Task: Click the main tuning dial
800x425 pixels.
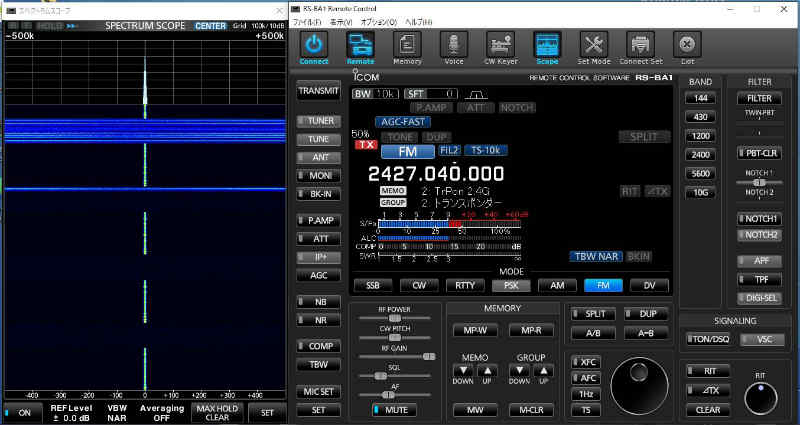Action: tap(639, 385)
